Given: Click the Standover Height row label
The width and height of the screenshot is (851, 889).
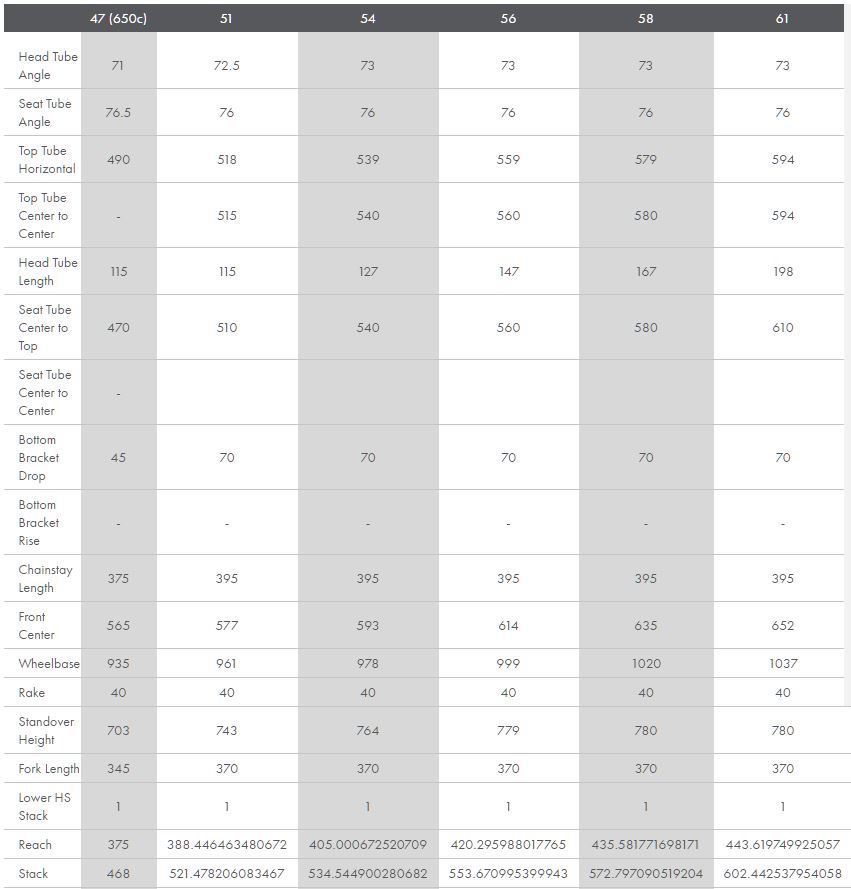Looking at the screenshot, I should (46, 731).
